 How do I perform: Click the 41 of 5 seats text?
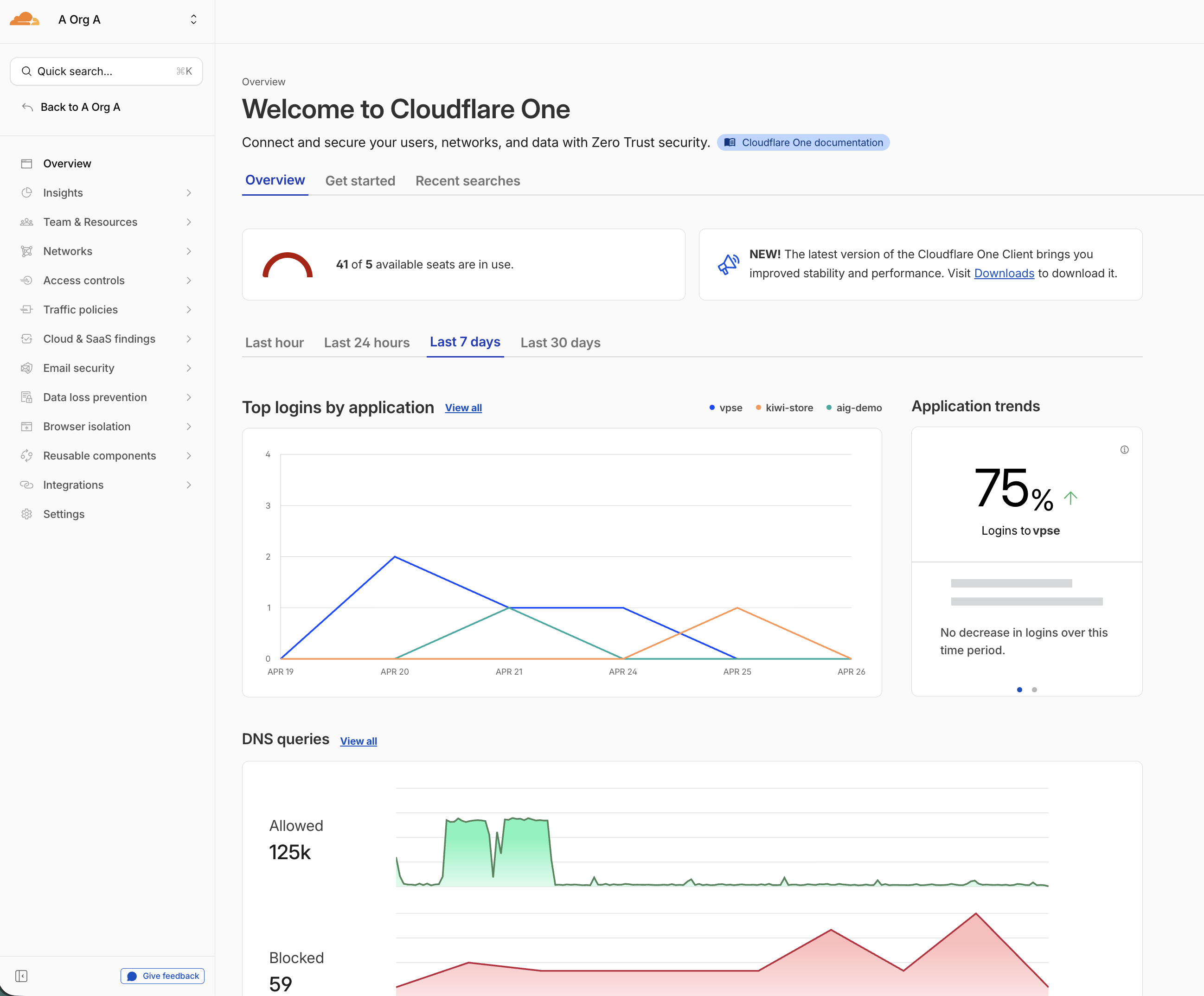[x=424, y=265]
